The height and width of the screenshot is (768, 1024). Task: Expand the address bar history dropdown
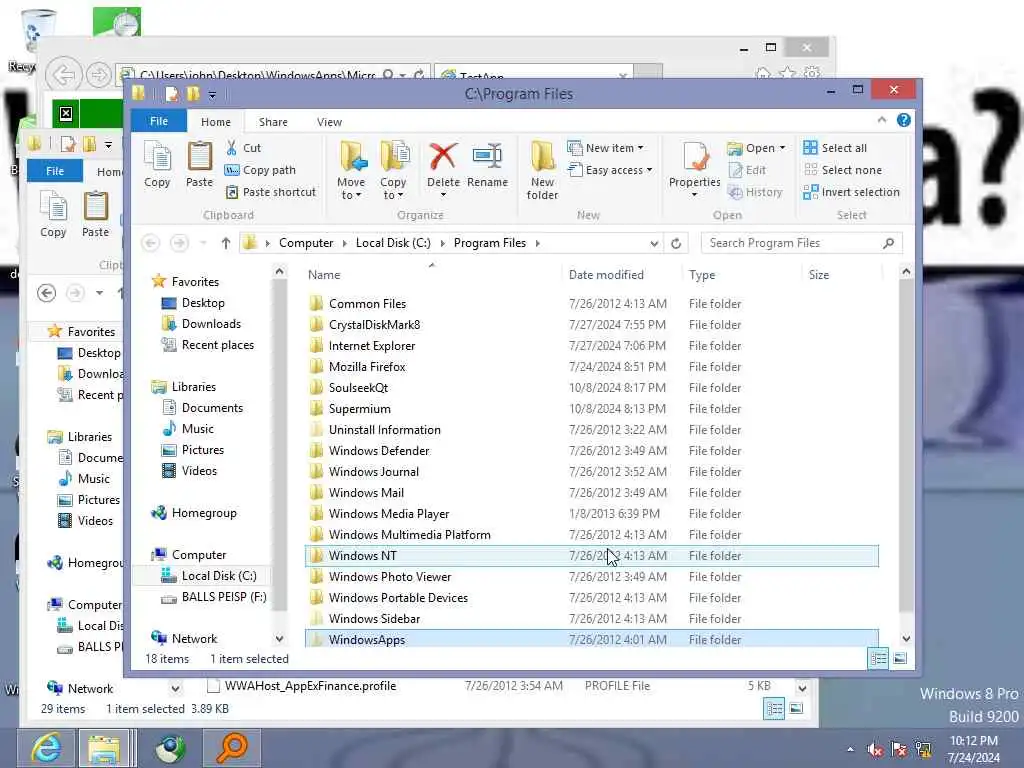654,244
